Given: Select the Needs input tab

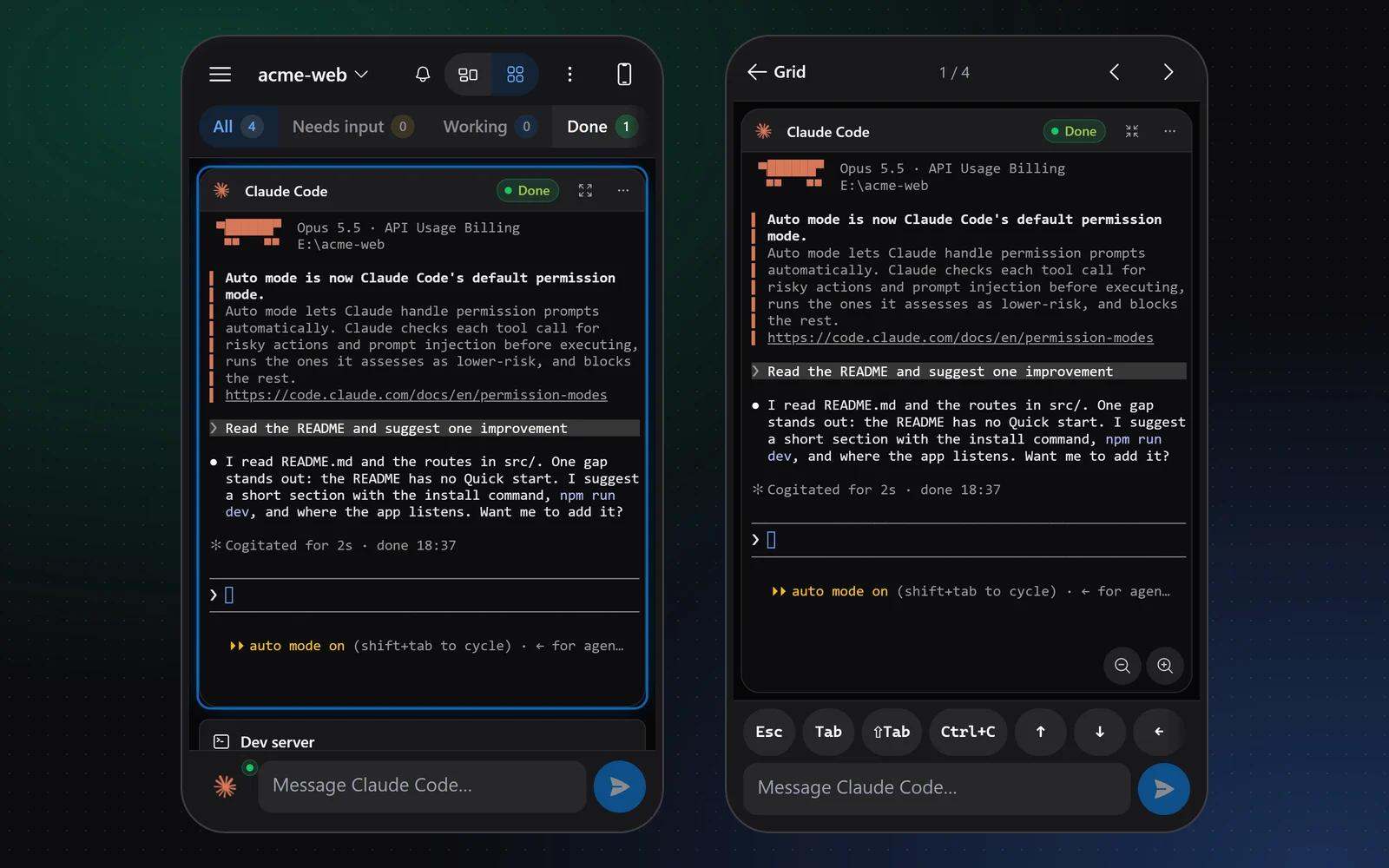Looking at the screenshot, I should click(352, 127).
